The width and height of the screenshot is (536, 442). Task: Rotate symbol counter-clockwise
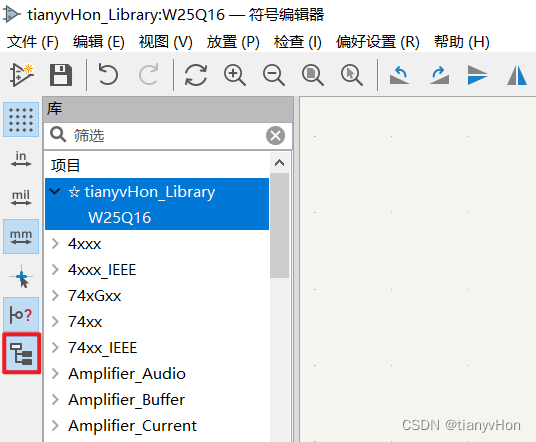[x=399, y=75]
